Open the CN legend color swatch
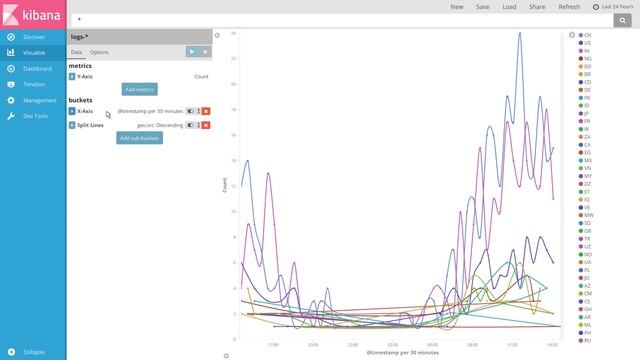This screenshot has height=360, width=640. tap(581, 35)
